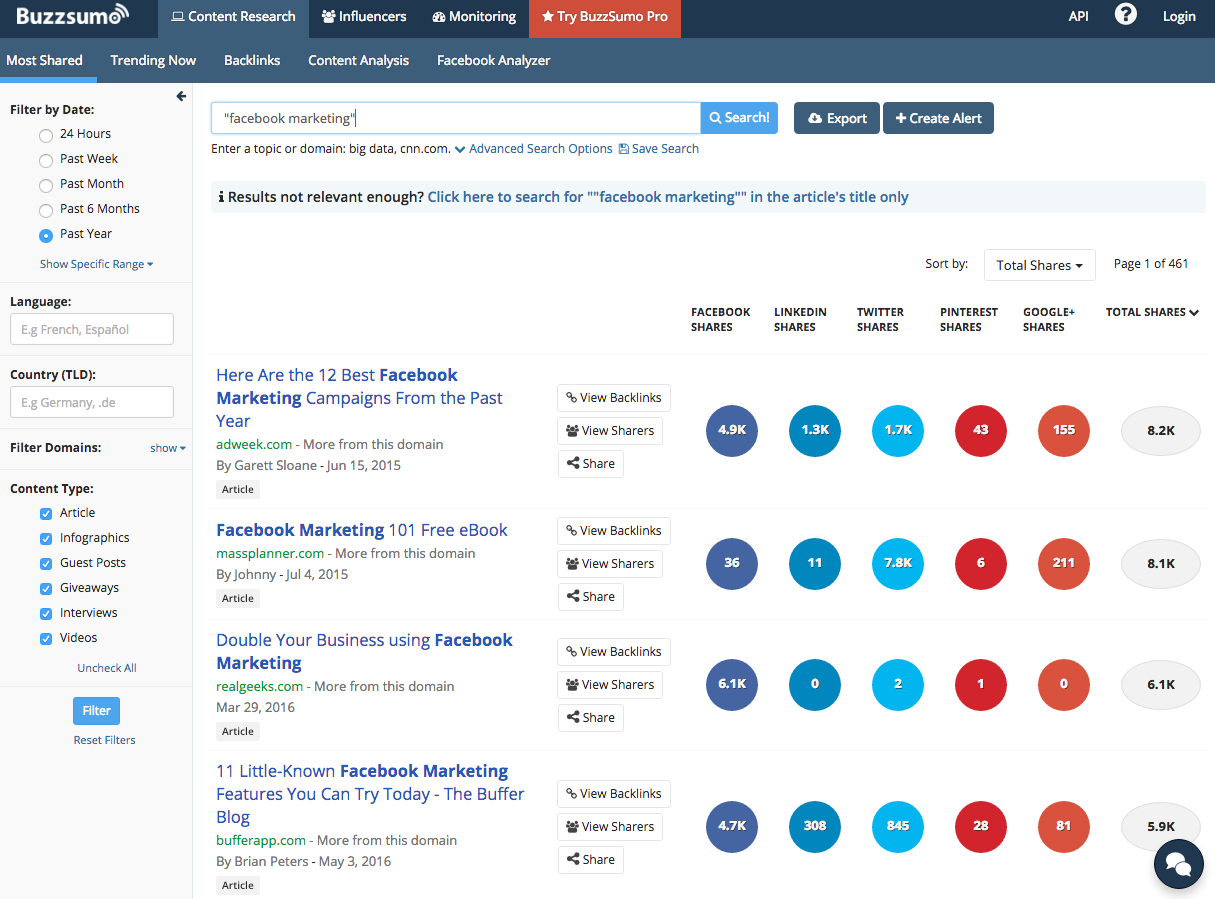The image size is (1215, 899).
Task: Expand Advanced Search Options
Action: click(x=533, y=149)
